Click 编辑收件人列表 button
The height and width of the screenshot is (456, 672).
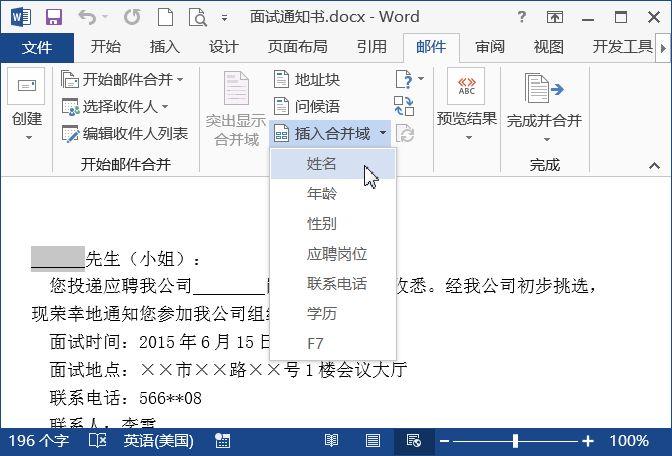[124, 134]
